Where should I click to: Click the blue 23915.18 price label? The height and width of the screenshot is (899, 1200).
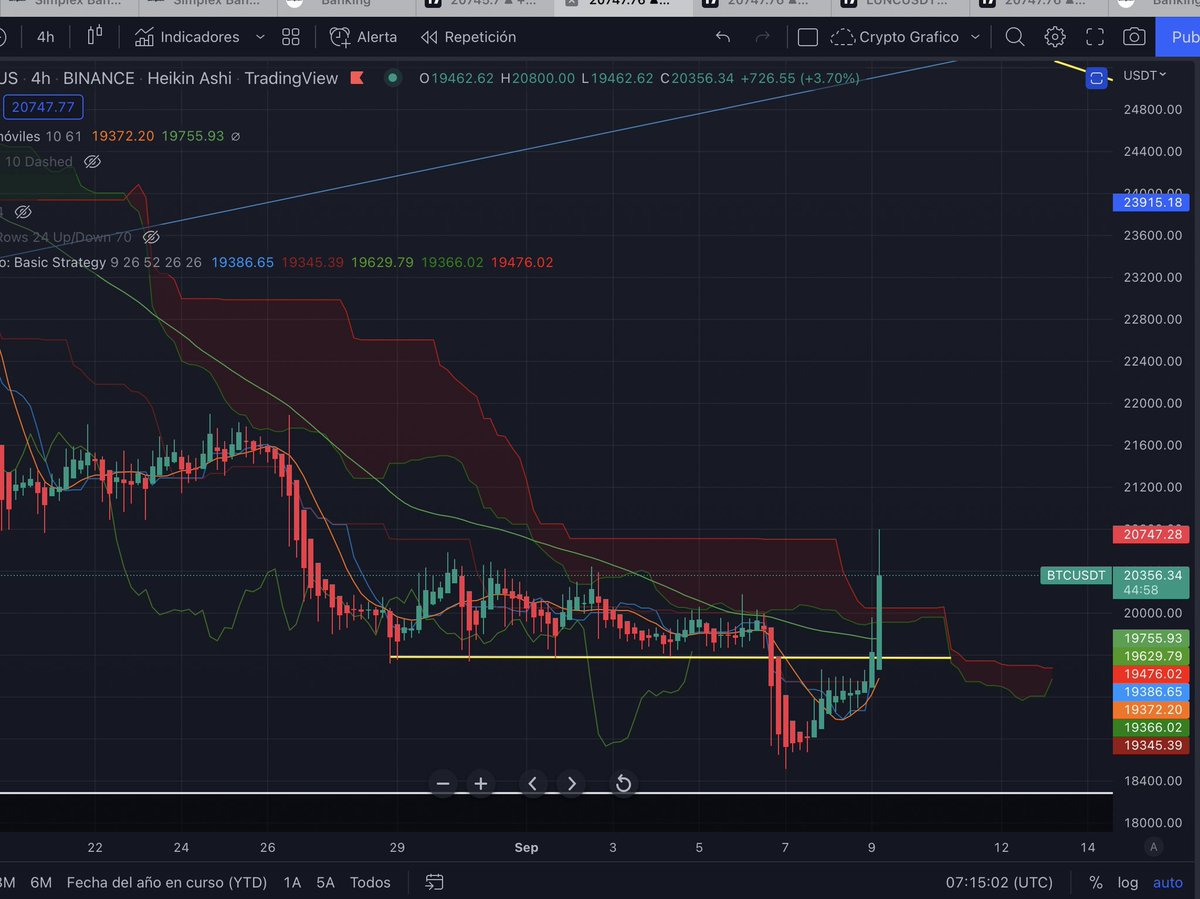[1149, 202]
